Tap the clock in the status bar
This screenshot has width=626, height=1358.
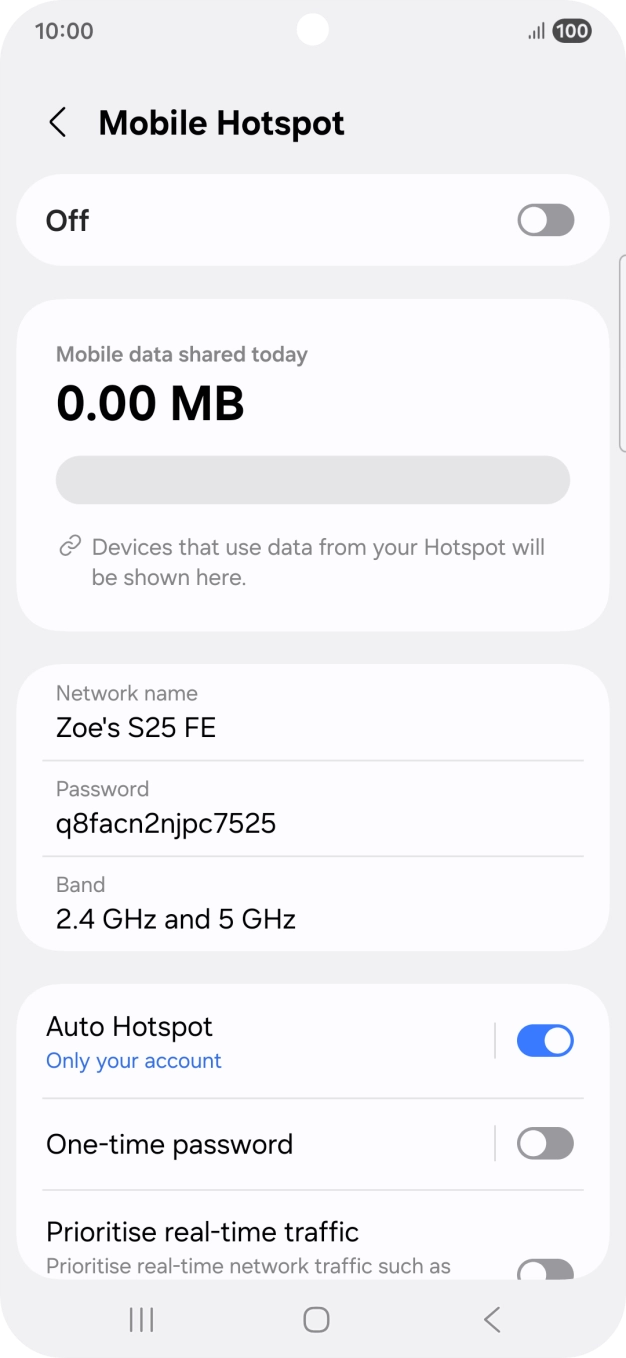tap(64, 31)
